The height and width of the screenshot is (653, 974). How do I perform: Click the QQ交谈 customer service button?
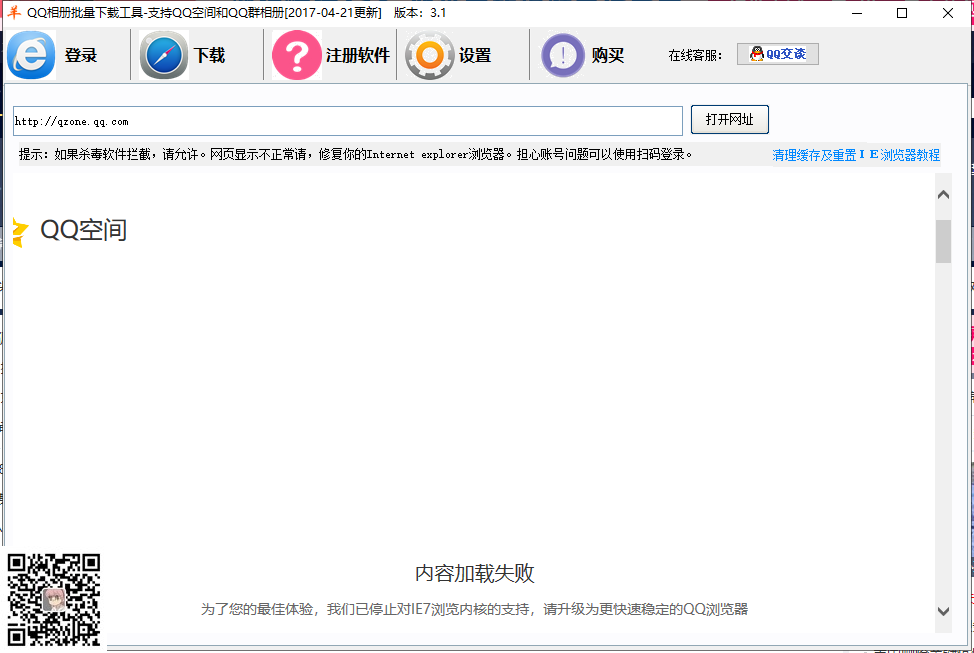[x=778, y=53]
